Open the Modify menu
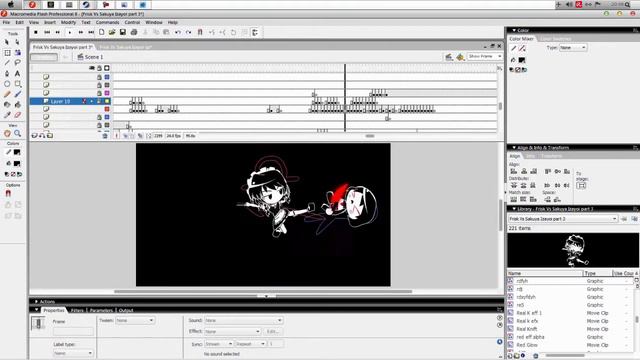The height and width of the screenshot is (360, 640). pyautogui.click(x=69, y=22)
